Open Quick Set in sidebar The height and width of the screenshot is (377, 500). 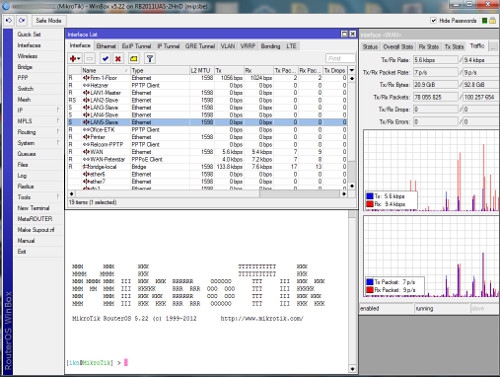click(x=29, y=34)
